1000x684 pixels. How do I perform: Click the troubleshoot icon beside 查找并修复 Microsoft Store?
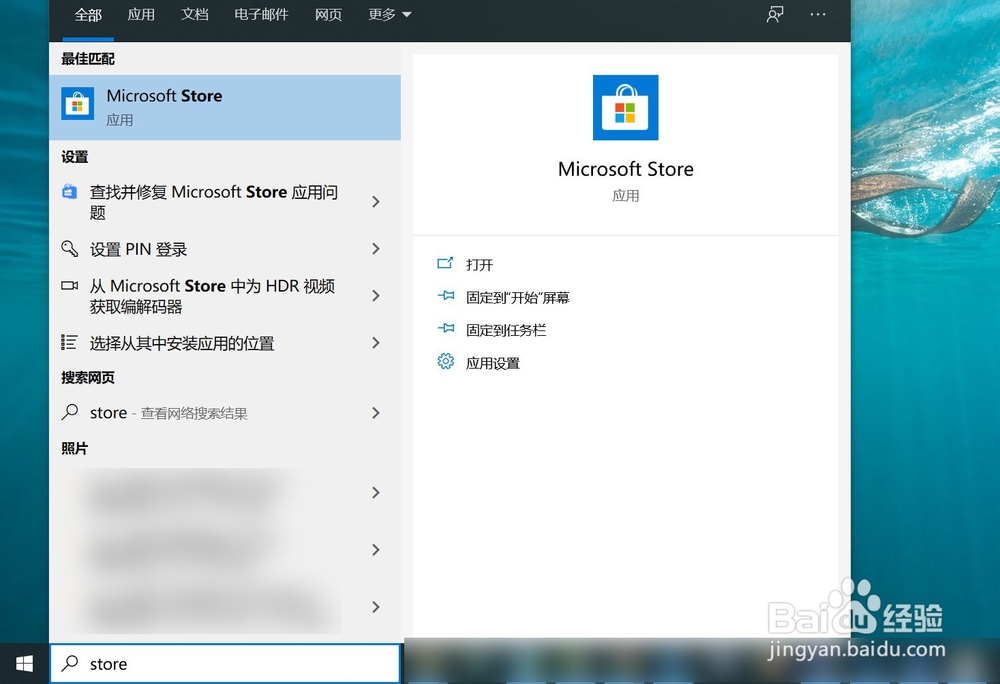coord(70,191)
